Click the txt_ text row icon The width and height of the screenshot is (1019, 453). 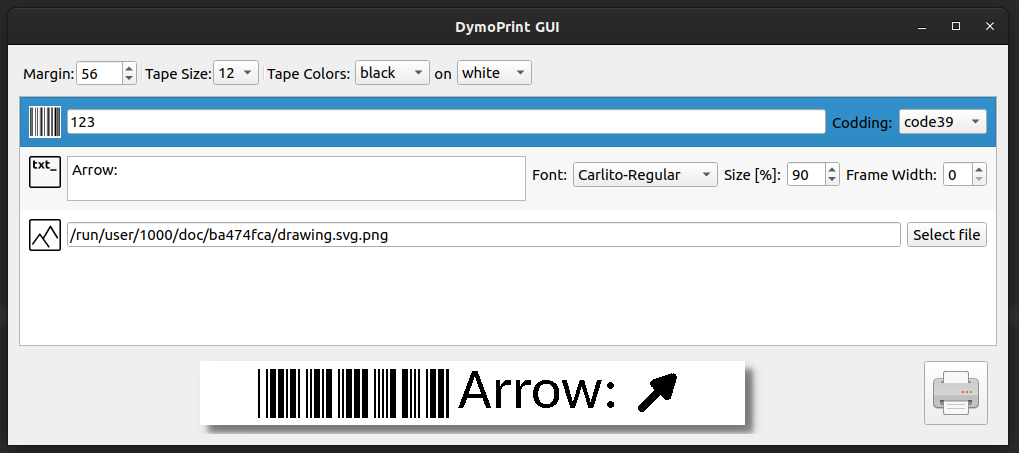click(x=45, y=172)
